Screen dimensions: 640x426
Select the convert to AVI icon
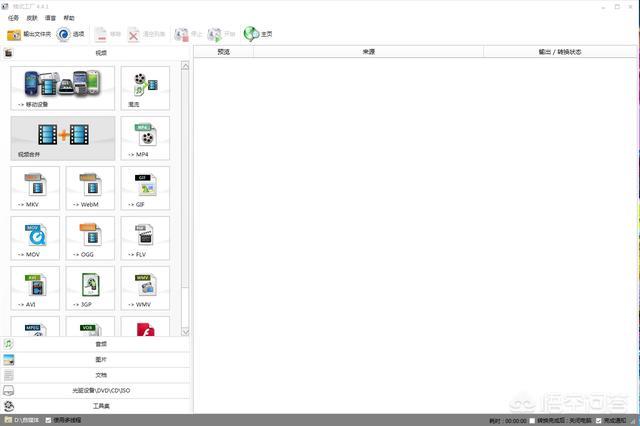click(x=35, y=287)
